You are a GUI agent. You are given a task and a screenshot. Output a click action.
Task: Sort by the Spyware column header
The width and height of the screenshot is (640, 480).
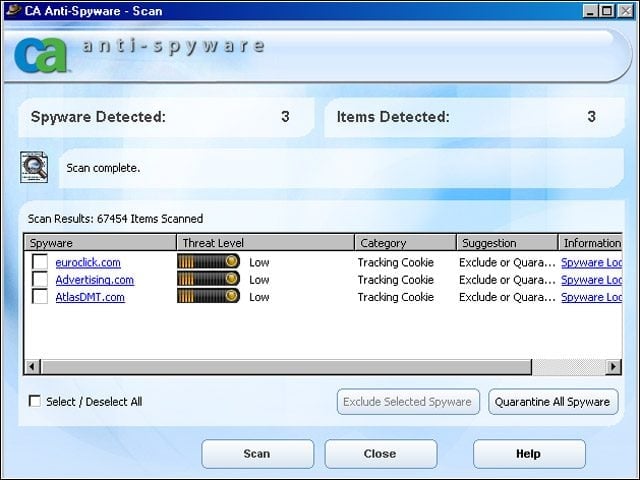coord(100,243)
